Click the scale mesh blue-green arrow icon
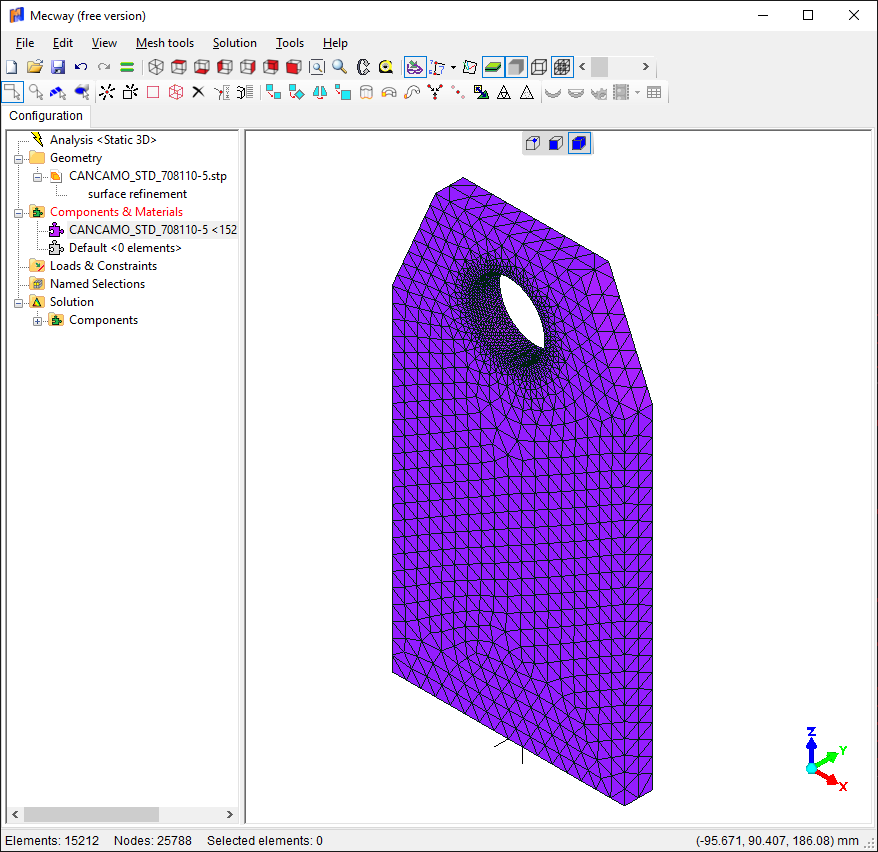 (480, 92)
